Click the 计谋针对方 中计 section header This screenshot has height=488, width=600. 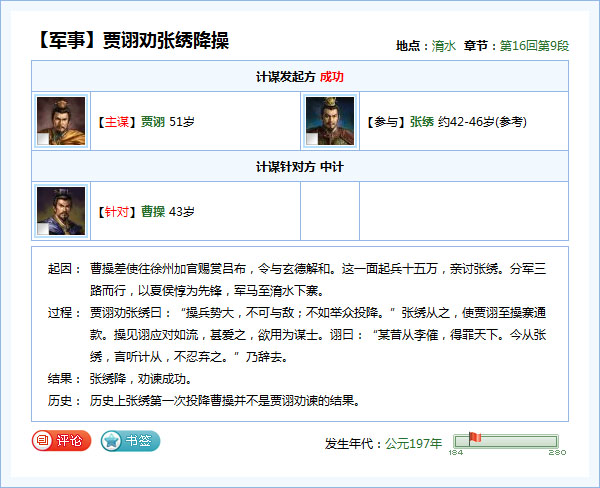point(300,166)
